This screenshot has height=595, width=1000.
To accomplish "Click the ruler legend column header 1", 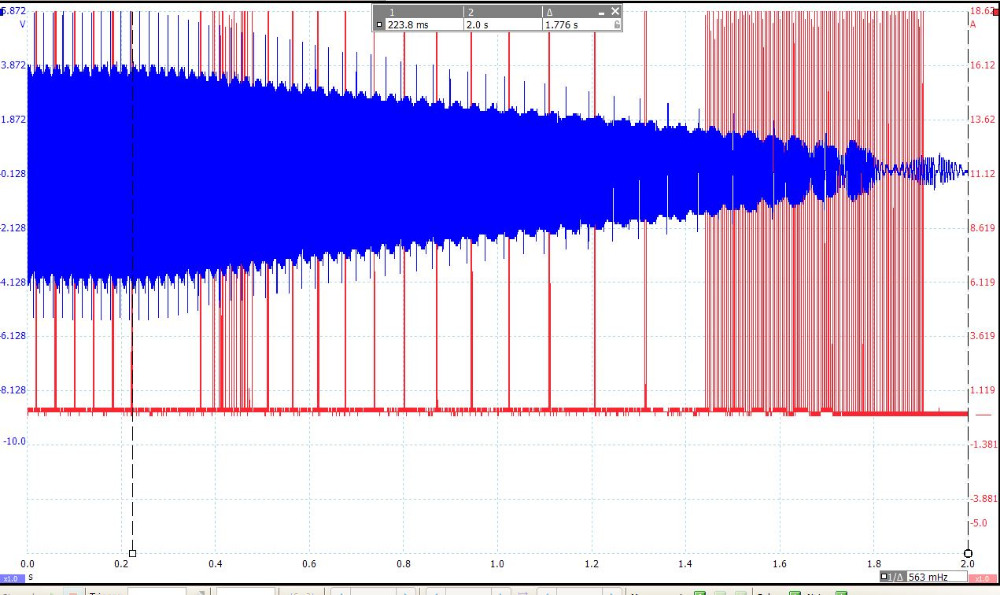I will 392,12.
